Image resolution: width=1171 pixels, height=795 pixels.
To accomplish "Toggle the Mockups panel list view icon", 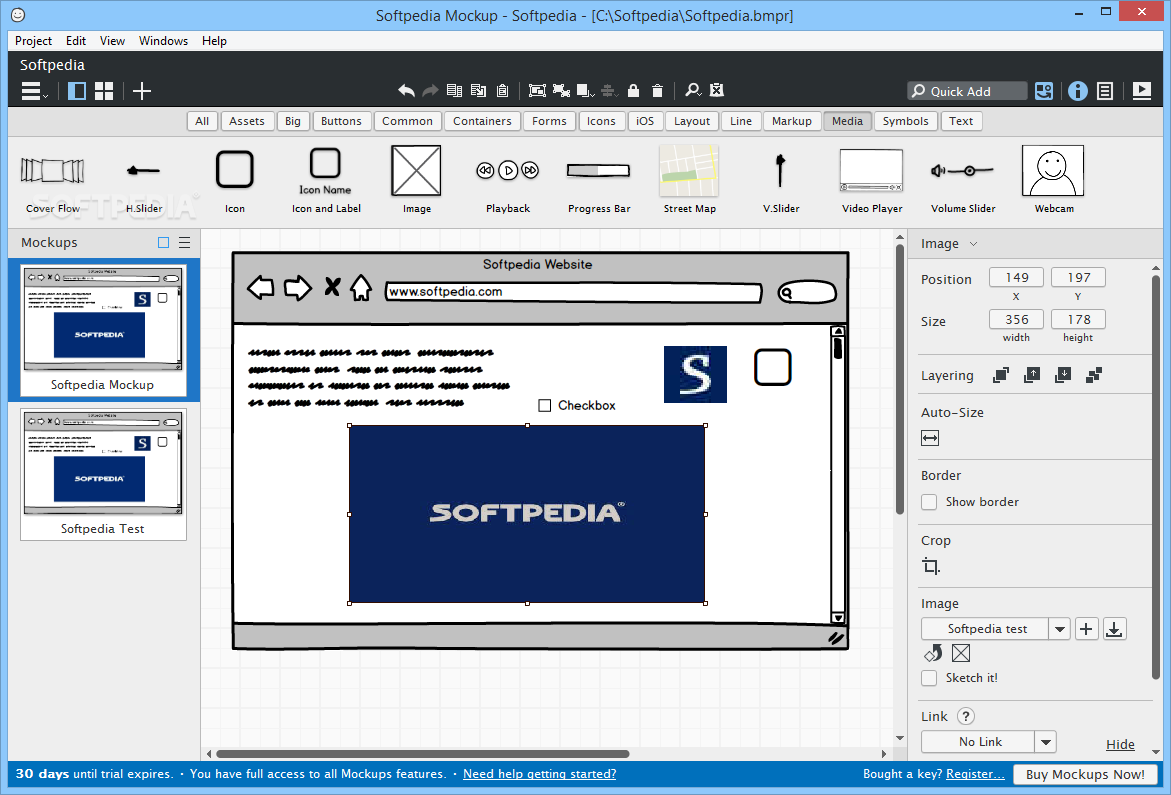I will pyautogui.click(x=184, y=243).
